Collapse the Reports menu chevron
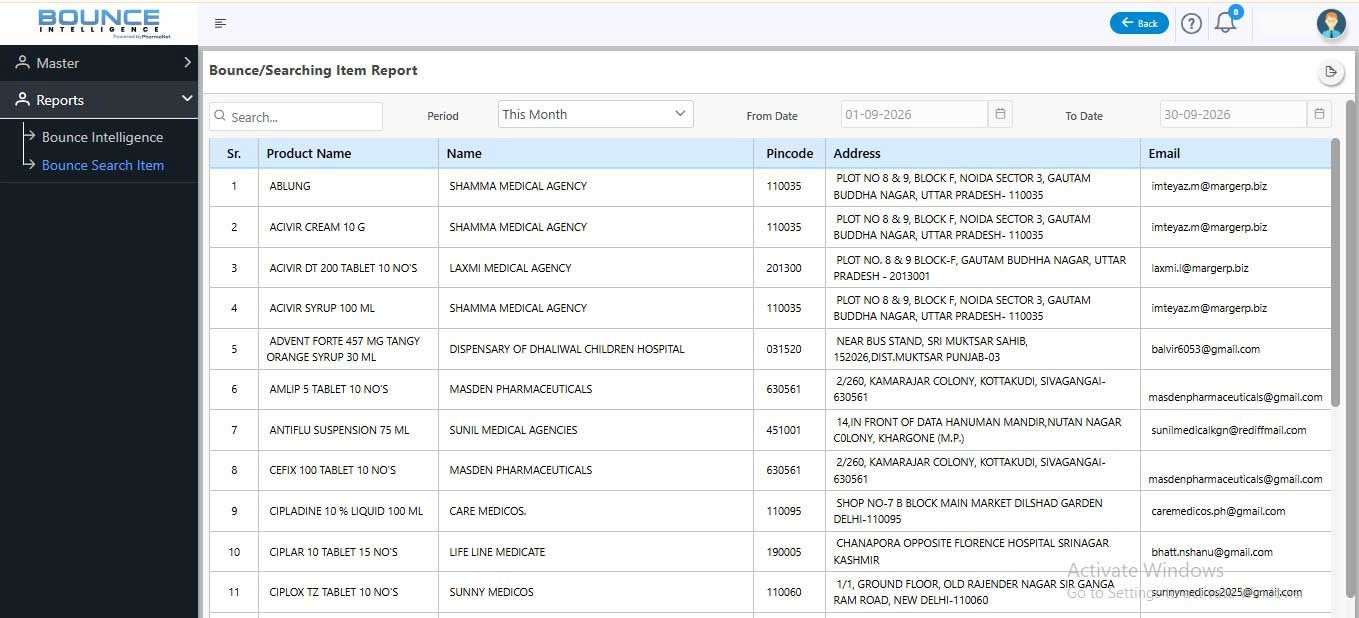1359x618 pixels. [187, 99]
